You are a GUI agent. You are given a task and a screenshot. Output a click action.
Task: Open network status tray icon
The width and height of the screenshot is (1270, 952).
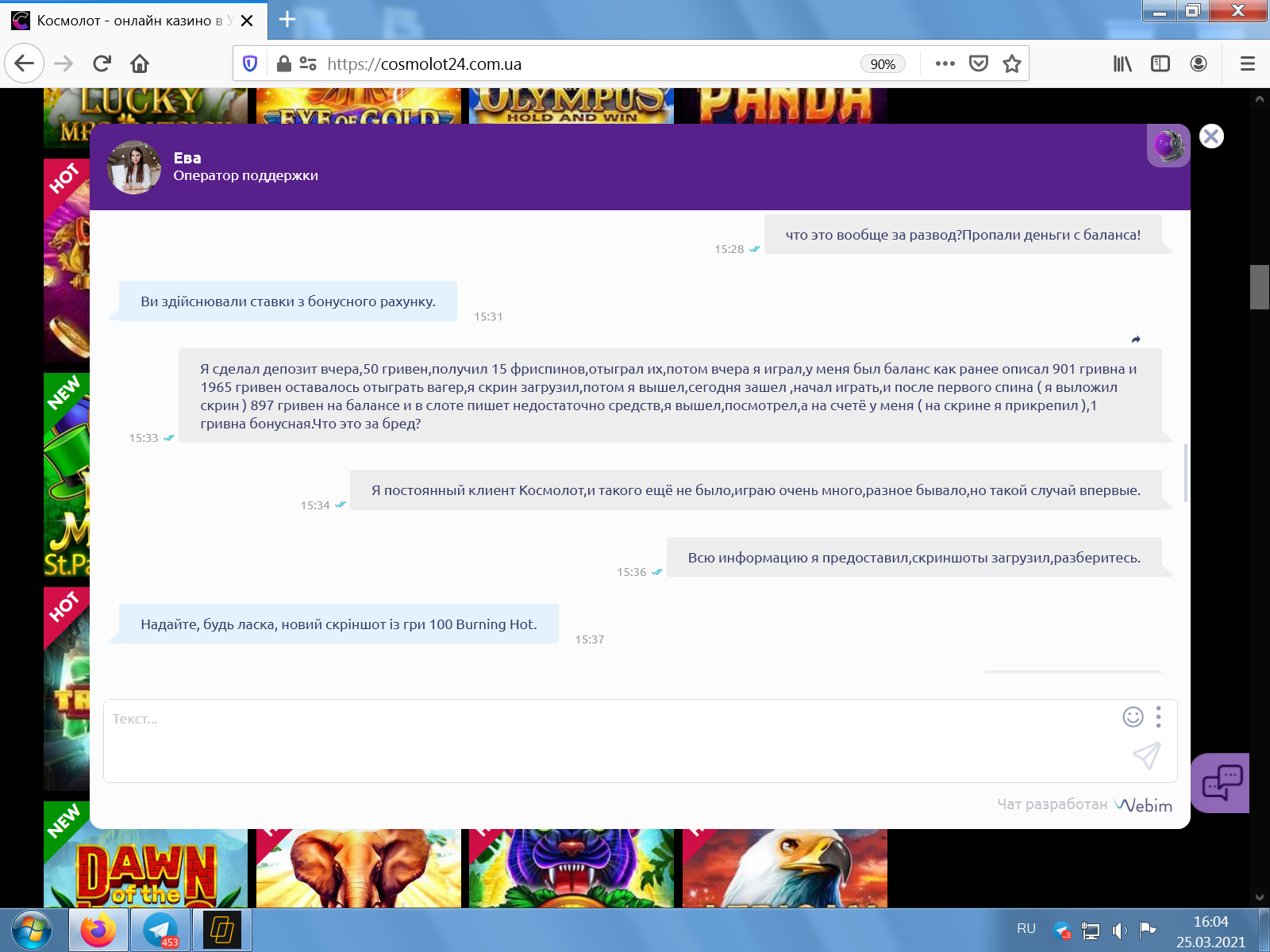[1091, 931]
